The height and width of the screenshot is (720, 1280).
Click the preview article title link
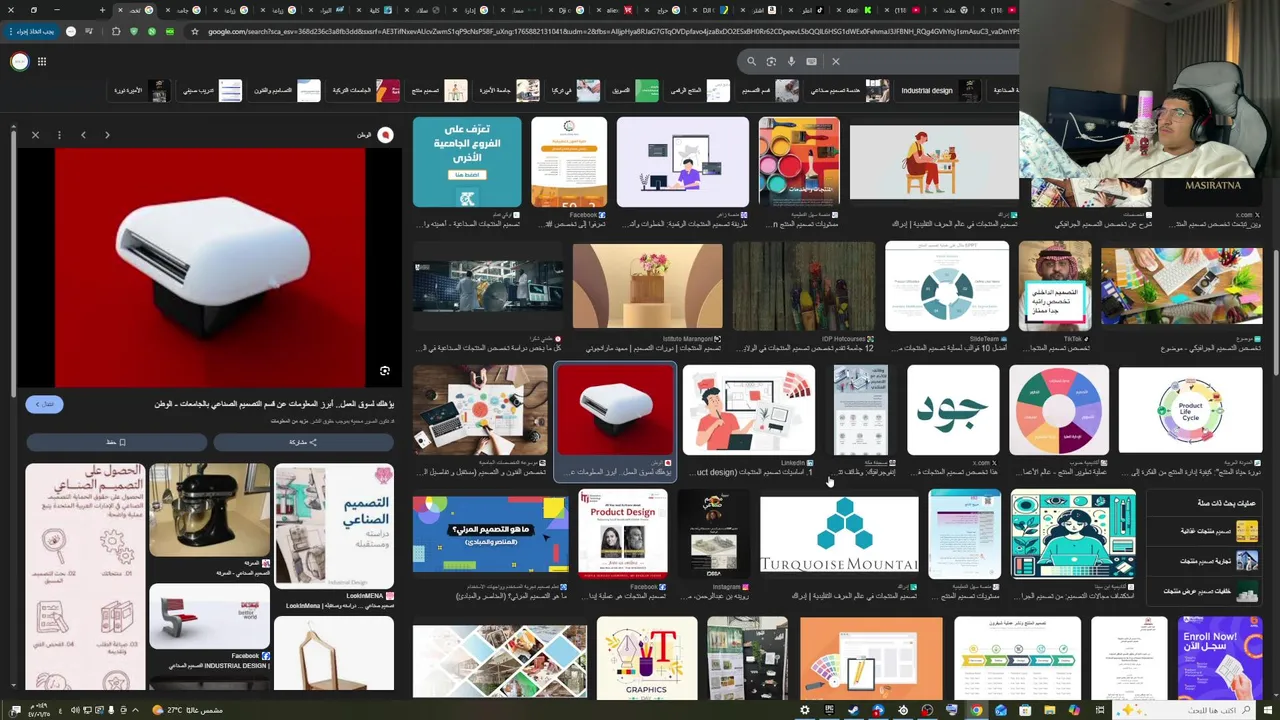[x=273, y=404]
